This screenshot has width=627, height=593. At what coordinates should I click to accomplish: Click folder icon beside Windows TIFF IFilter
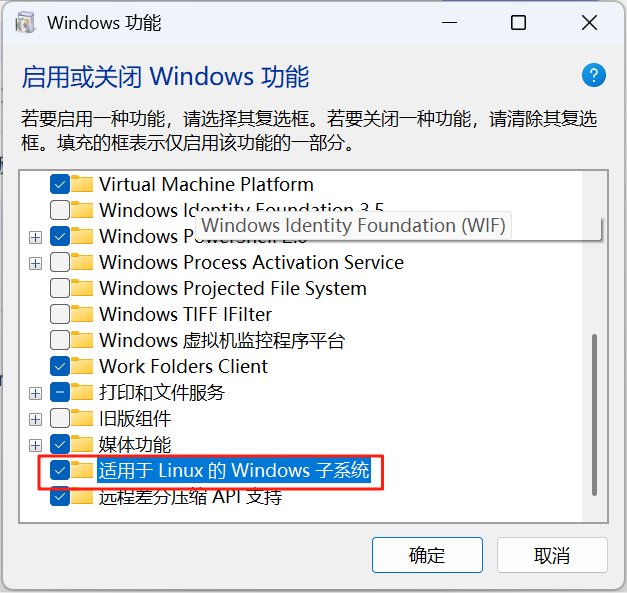82,314
